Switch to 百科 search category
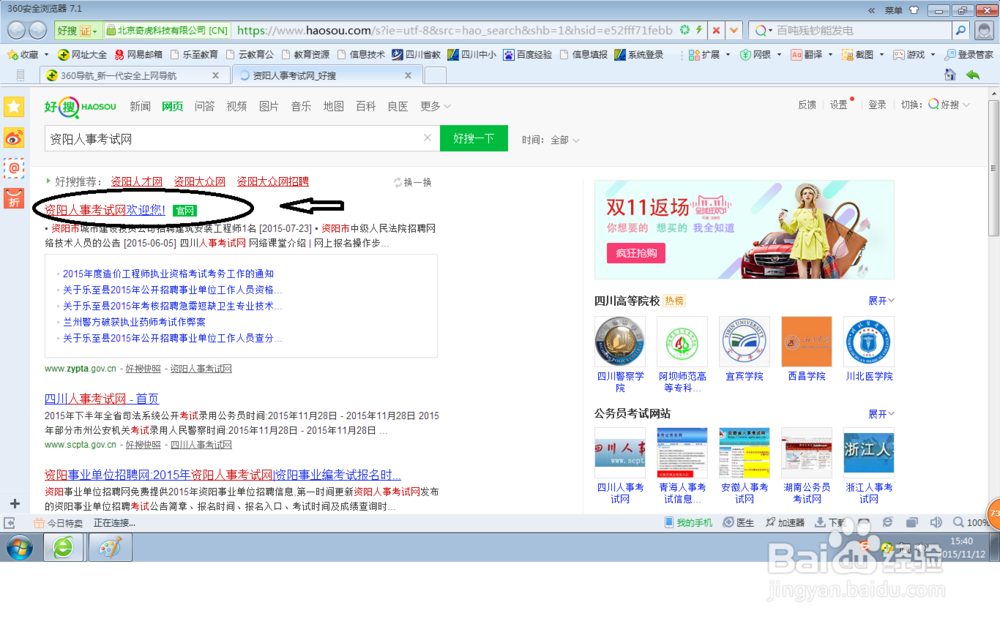This screenshot has width=1000, height=624. 365,107
